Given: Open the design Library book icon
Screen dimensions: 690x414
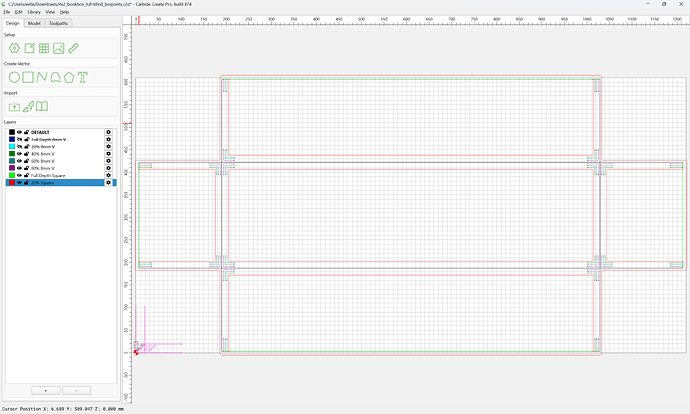Looking at the screenshot, I should click(42, 106).
